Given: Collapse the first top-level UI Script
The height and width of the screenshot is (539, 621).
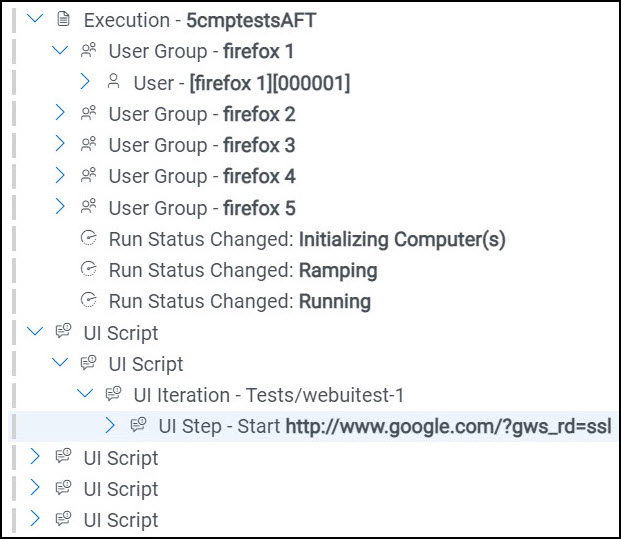Looking at the screenshot, I should tap(36, 333).
